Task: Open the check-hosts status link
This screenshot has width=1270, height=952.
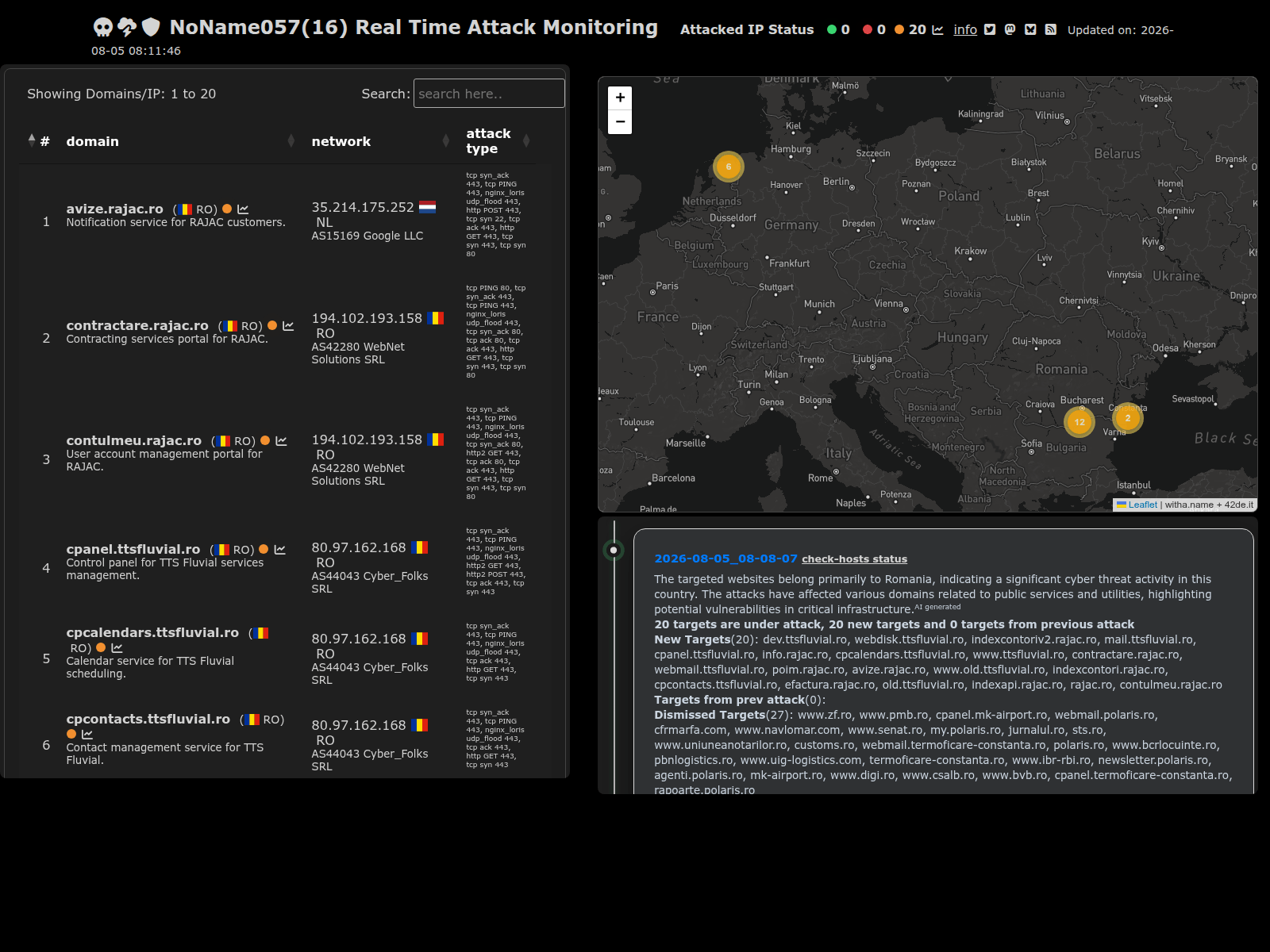Action: click(854, 559)
